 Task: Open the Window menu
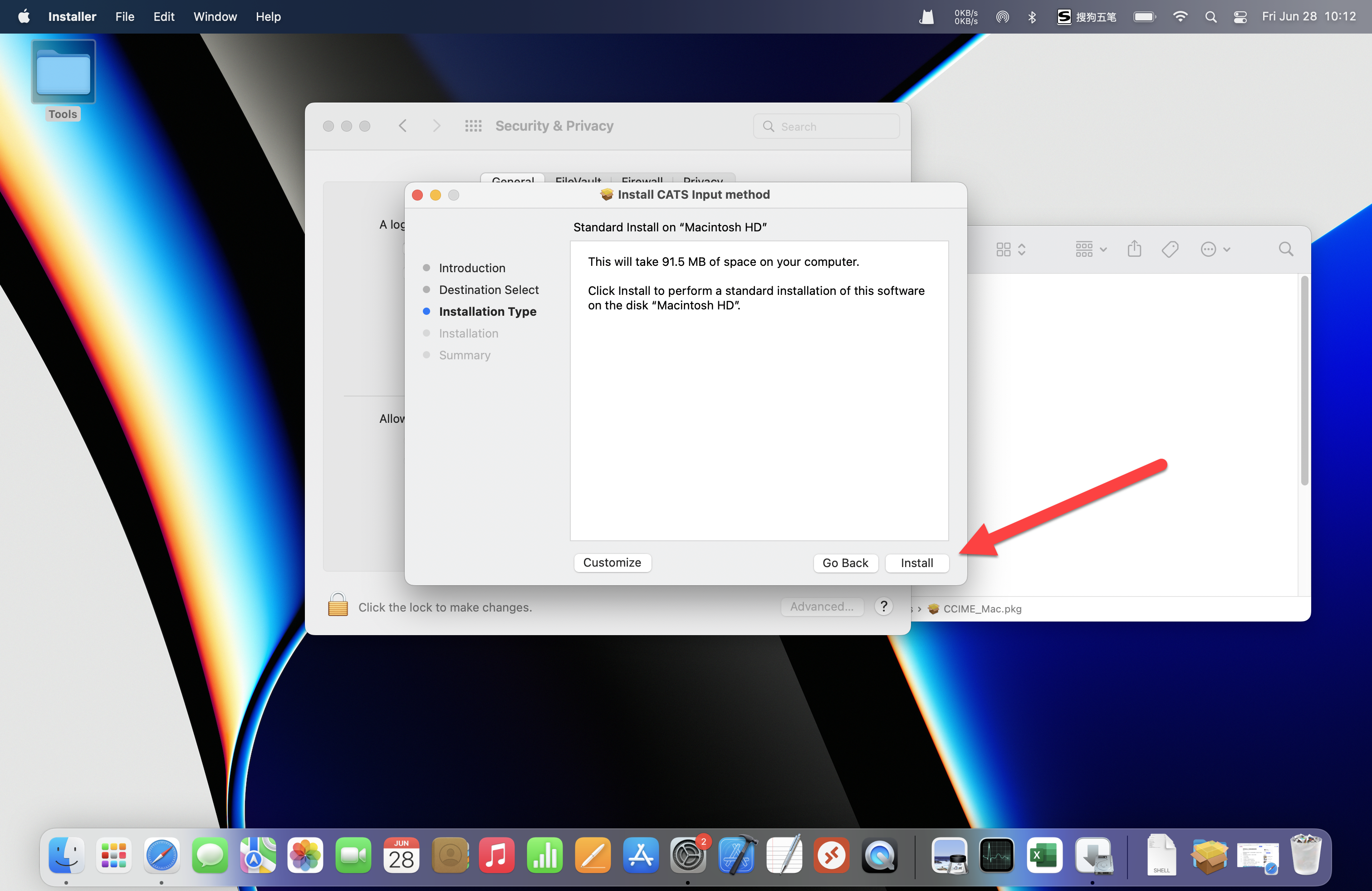point(215,17)
